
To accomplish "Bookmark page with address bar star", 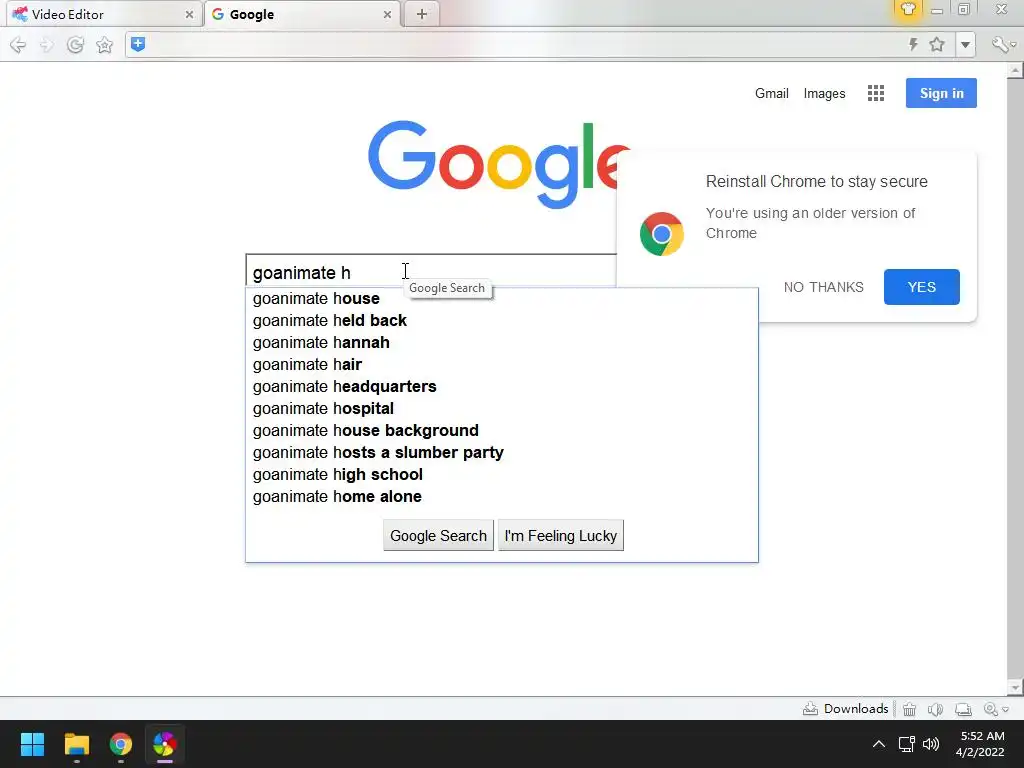I will click(x=937, y=44).
